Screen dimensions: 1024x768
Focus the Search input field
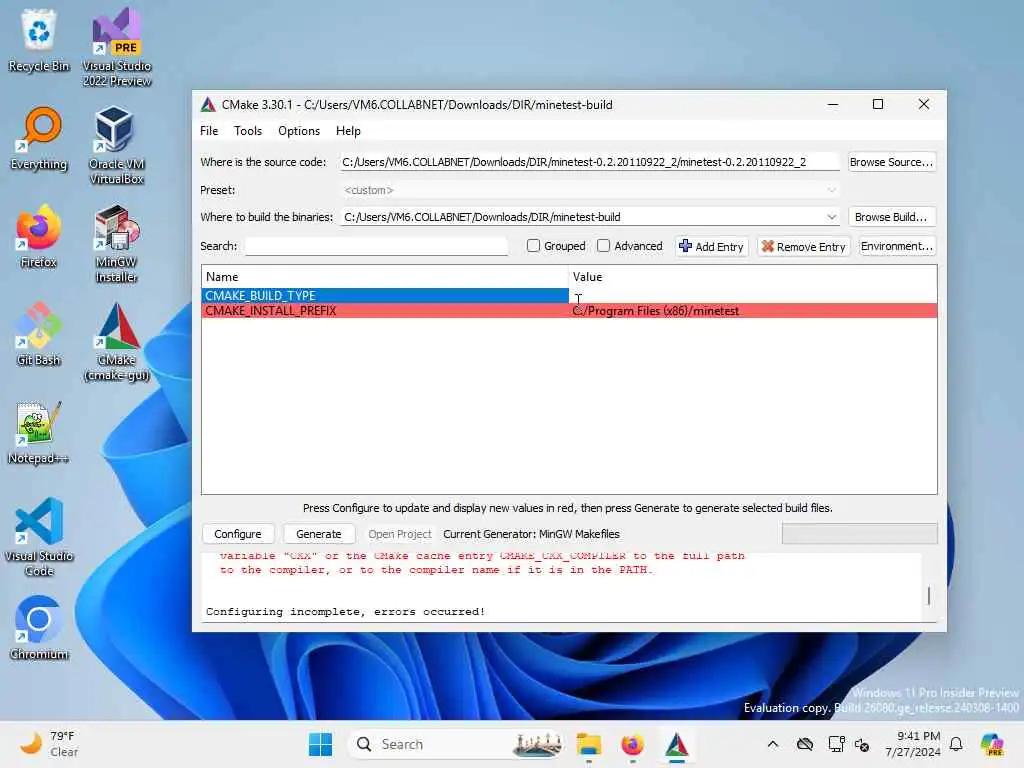(x=376, y=246)
